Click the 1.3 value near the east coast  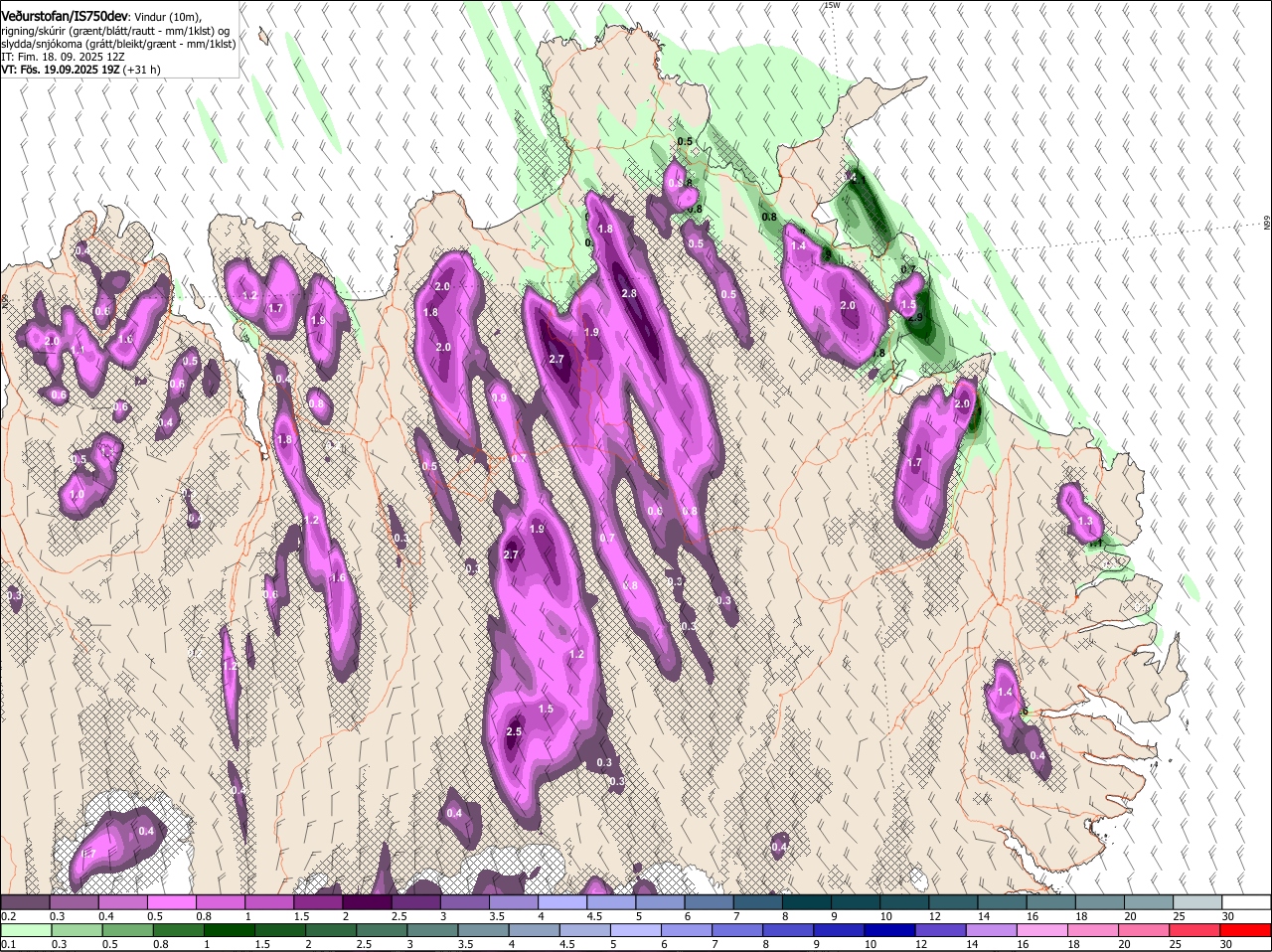pyautogui.click(x=1085, y=521)
